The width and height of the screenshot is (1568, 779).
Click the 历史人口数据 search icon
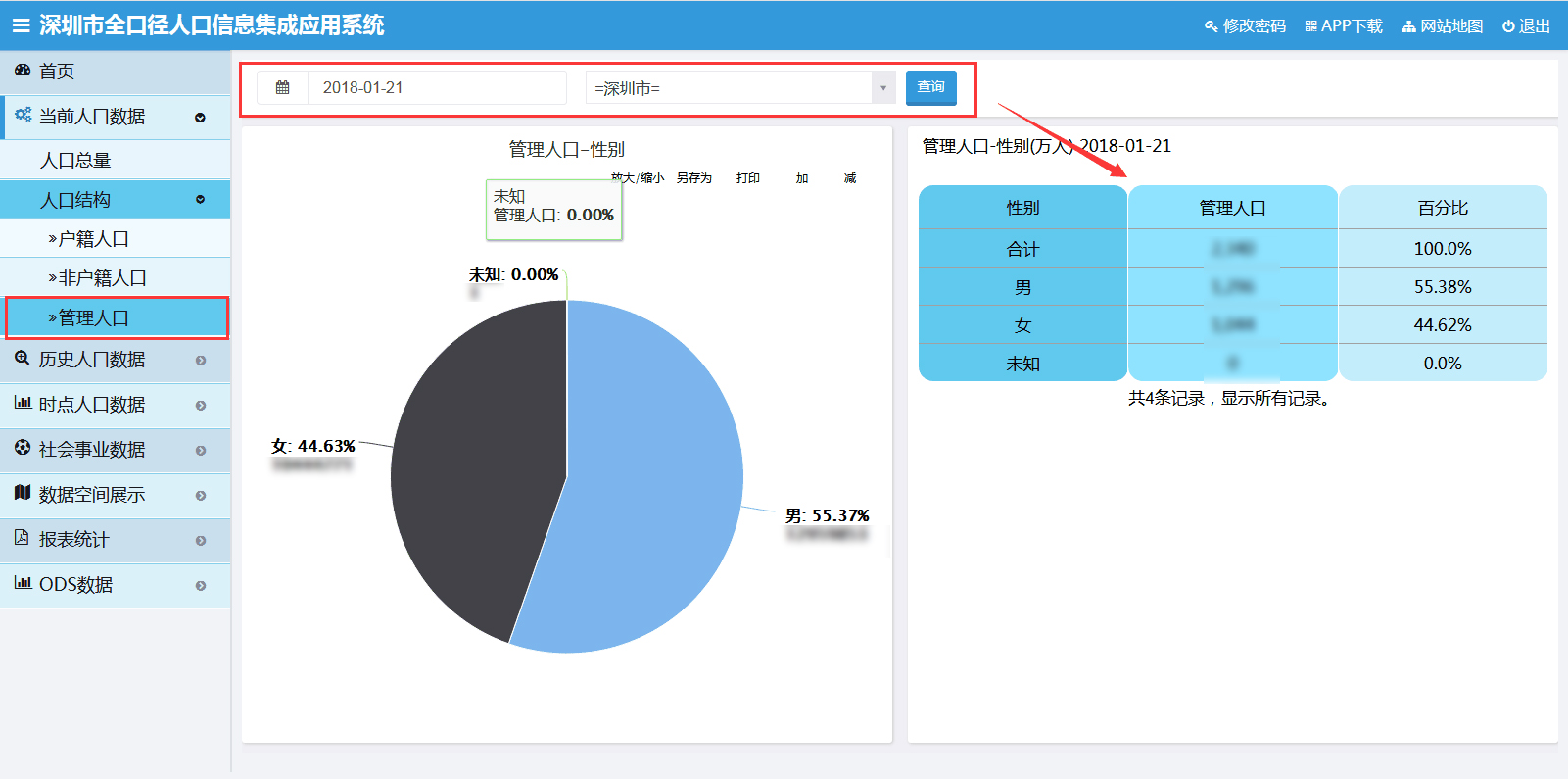[23, 358]
